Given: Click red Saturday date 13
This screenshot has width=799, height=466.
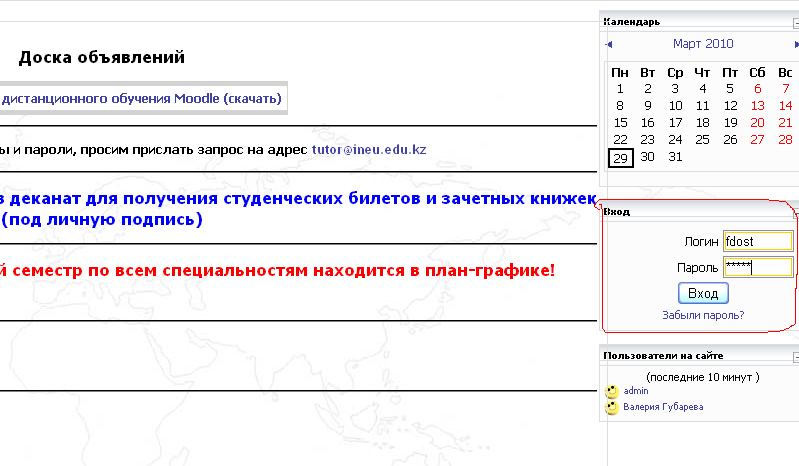Looking at the screenshot, I should click(758, 106).
